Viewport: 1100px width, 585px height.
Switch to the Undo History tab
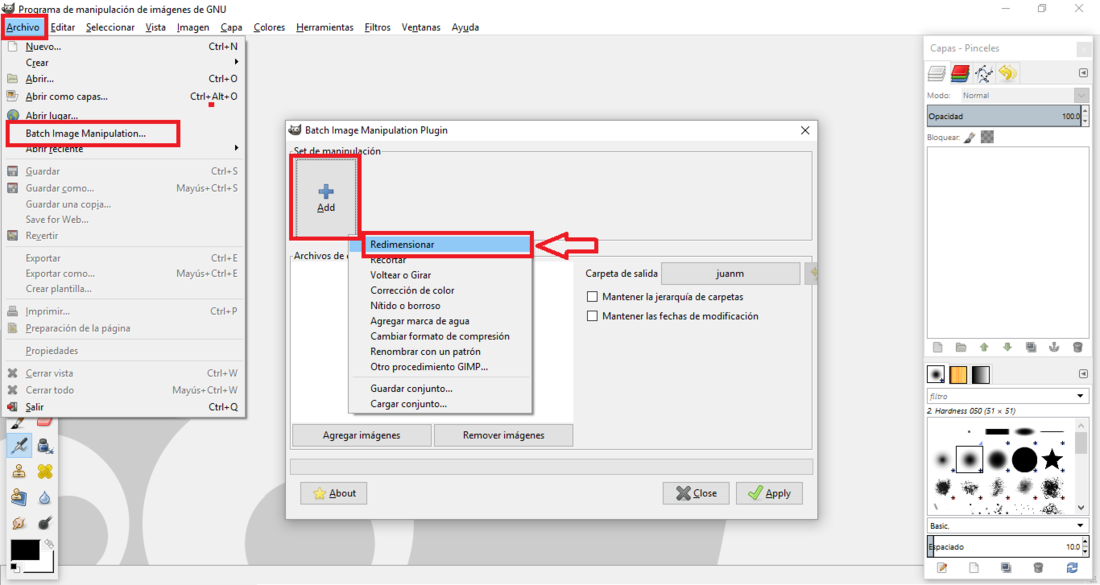pos(1007,73)
